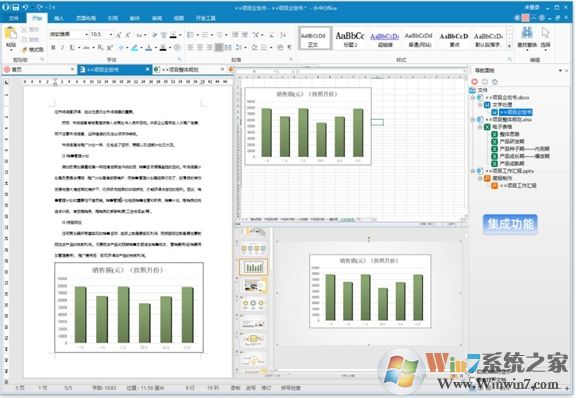Toggle center alignment paragraph button
The height and width of the screenshot is (398, 575).
click(200, 47)
